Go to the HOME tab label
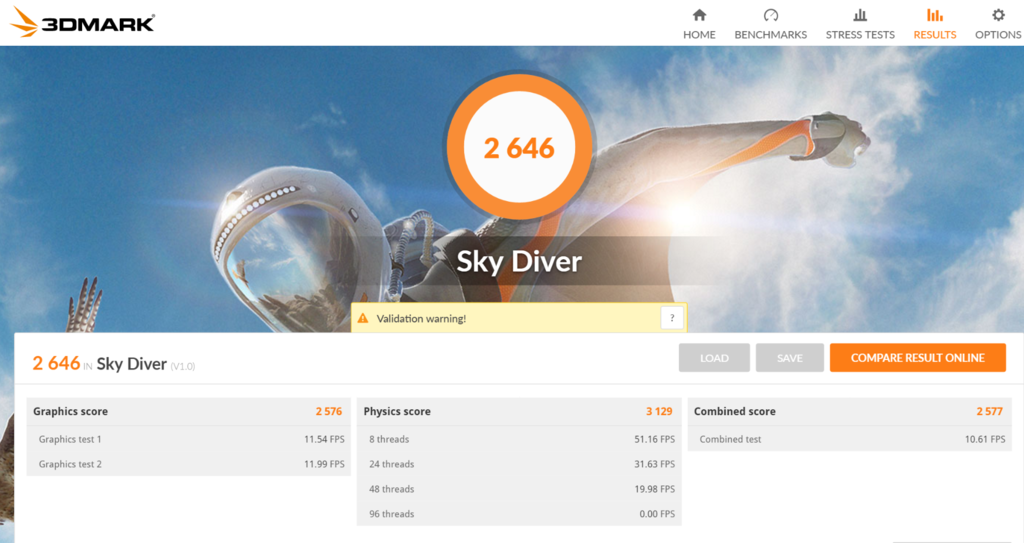The width and height of the screenshot is (1024, 543). tap(699, 35)
